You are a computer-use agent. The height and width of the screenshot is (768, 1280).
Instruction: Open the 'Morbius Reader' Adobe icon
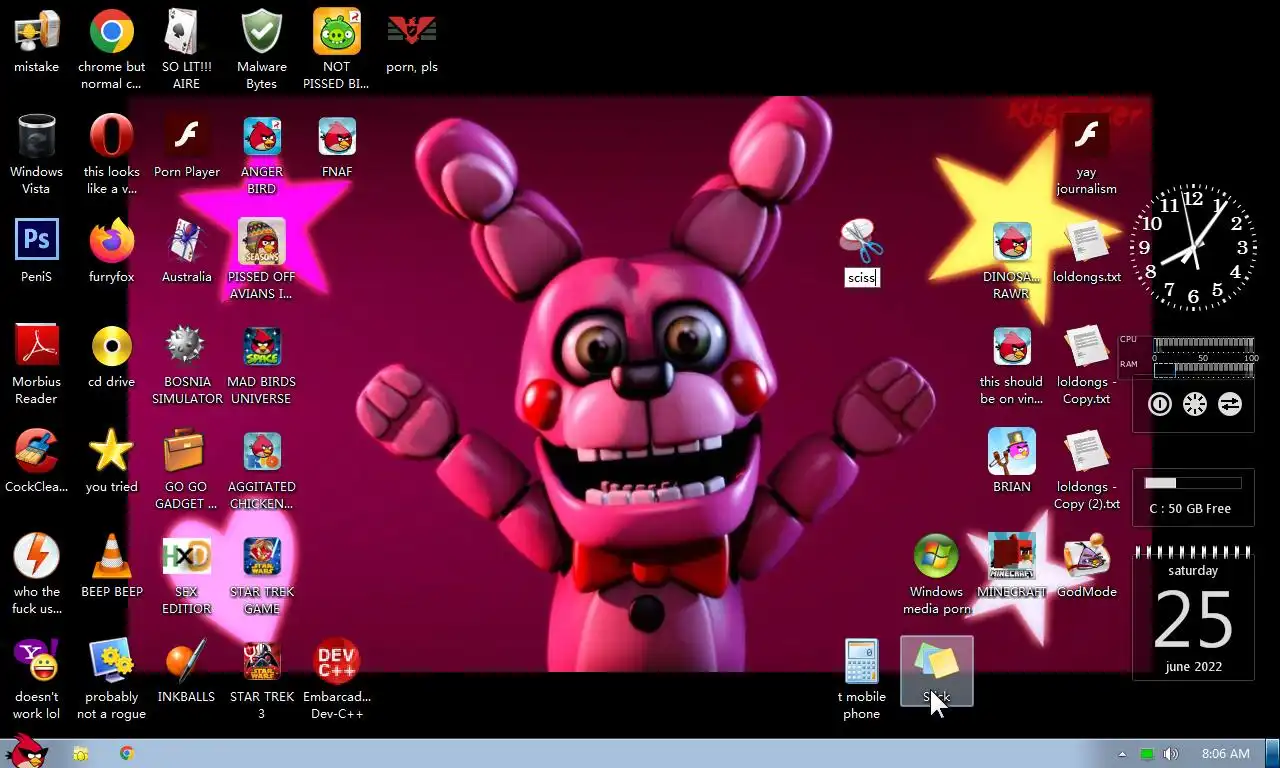pyautogui.click(x=36, y=346)
